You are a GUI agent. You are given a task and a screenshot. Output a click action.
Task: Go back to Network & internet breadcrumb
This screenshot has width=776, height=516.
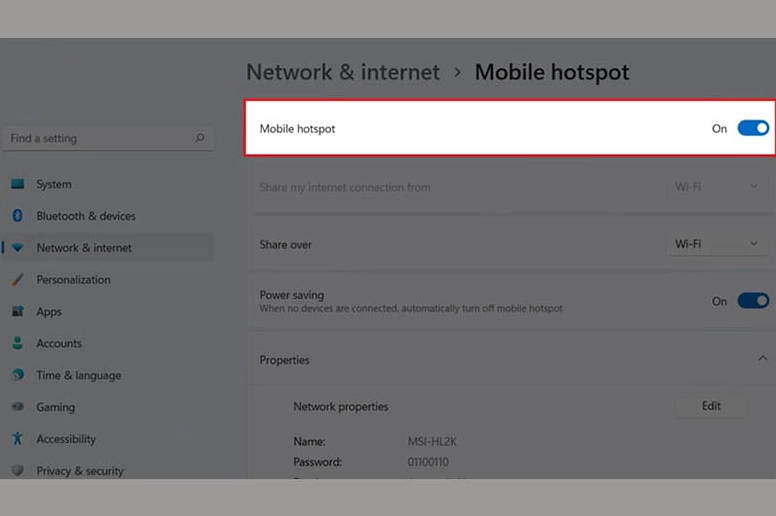tap(343, 73)
